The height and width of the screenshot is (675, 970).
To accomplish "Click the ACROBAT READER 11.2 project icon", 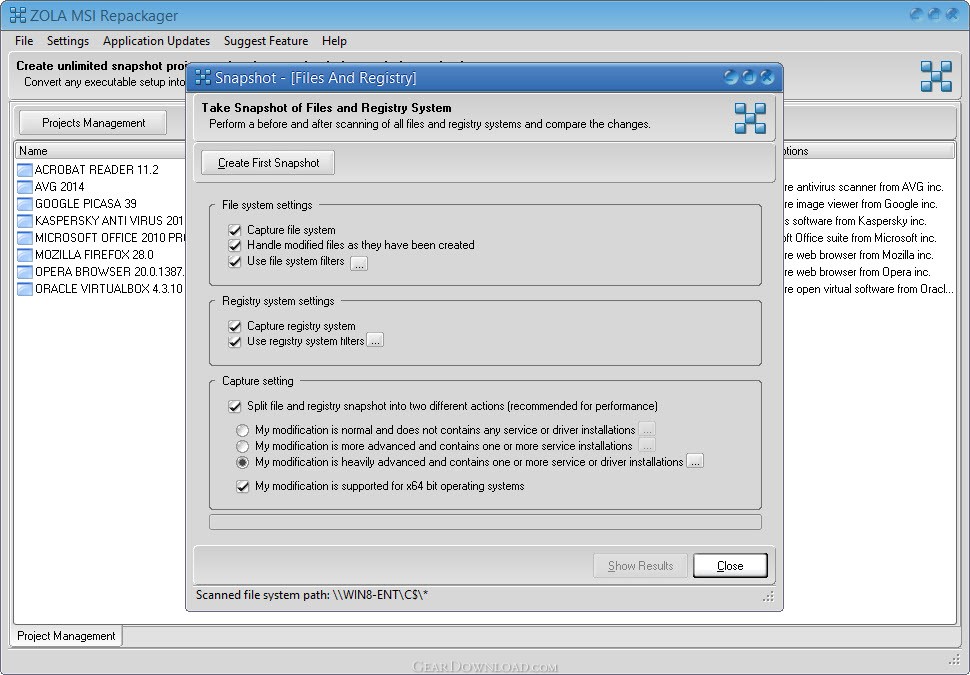I will pos(25,170).
